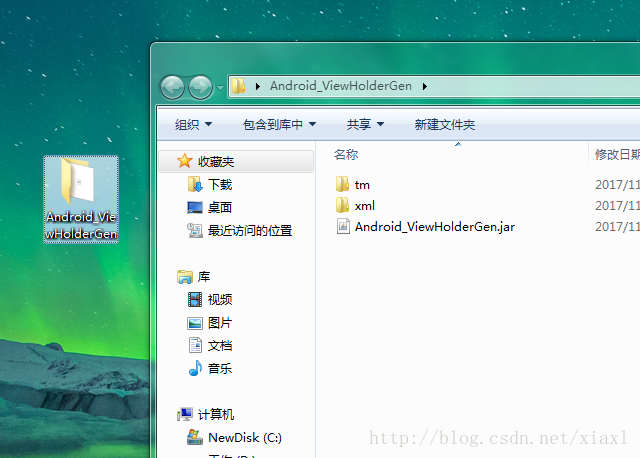This screenshot has height=458, width=640.
Task: Click the Android_ViewHolderGen.jar file icon
Action: (x=343, y=226)
